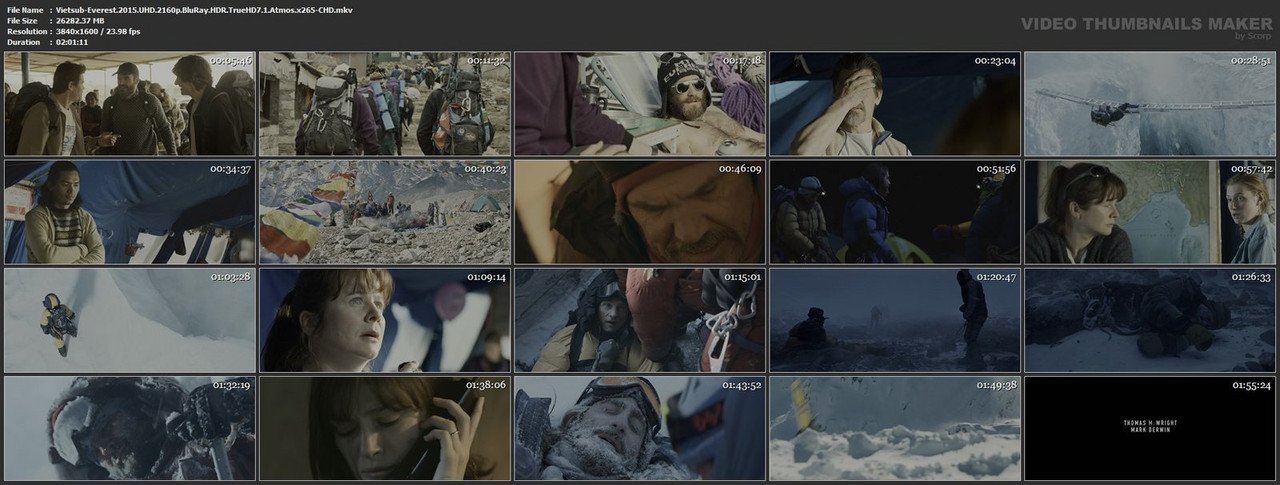
Task: Select the thumbnail marked 00:34:37
Action: click(129, 212)
